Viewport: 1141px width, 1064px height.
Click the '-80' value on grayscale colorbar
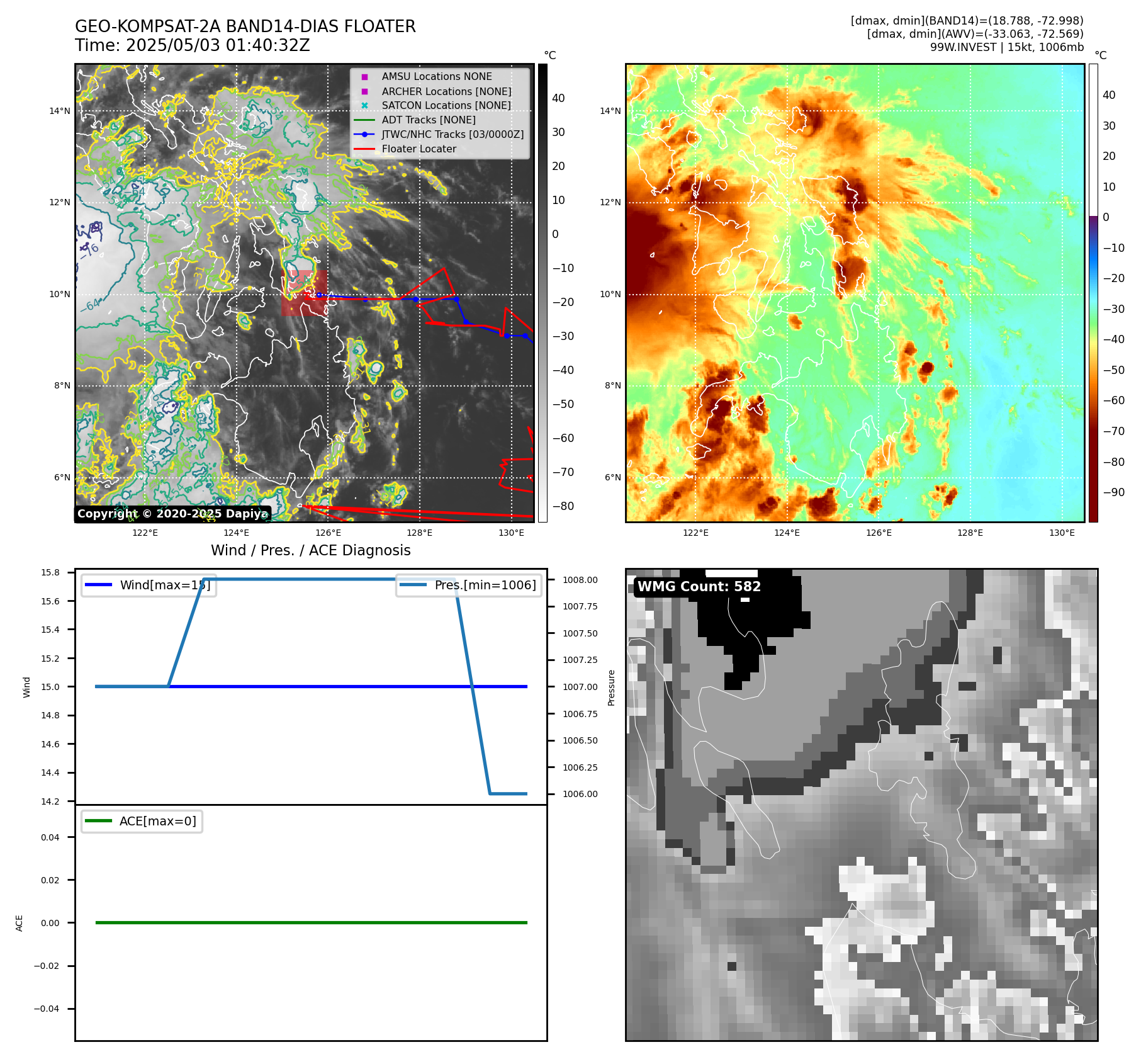[563, 506]
